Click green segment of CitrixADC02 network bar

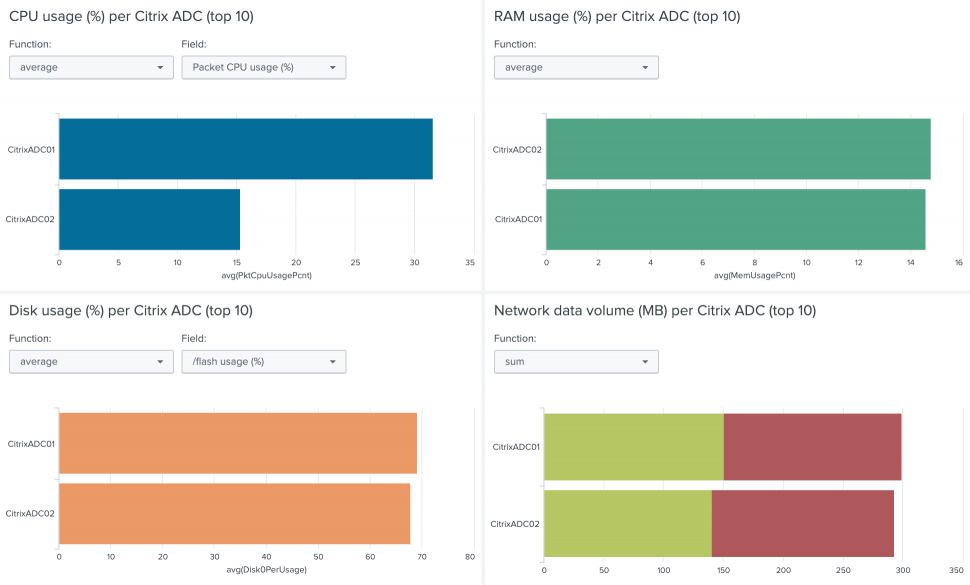point(628,524)
